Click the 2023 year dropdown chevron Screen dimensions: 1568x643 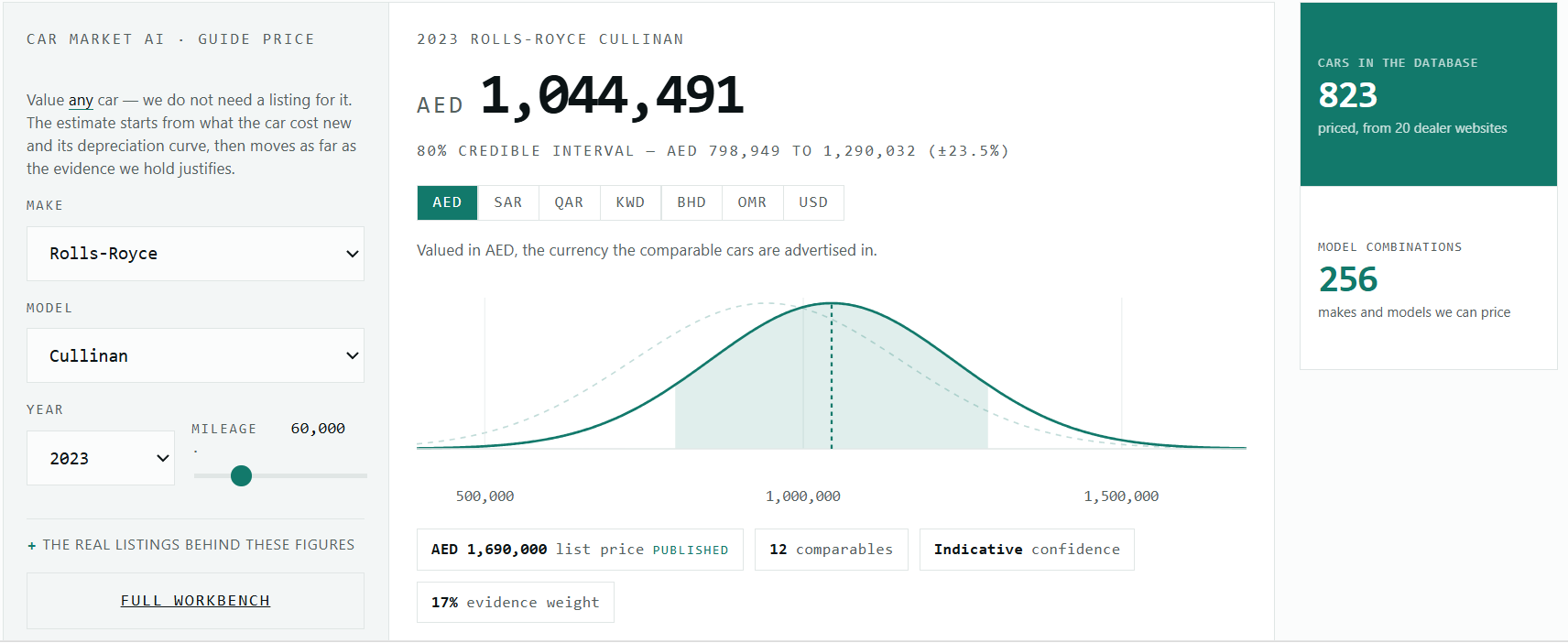(x=163, y=458)
